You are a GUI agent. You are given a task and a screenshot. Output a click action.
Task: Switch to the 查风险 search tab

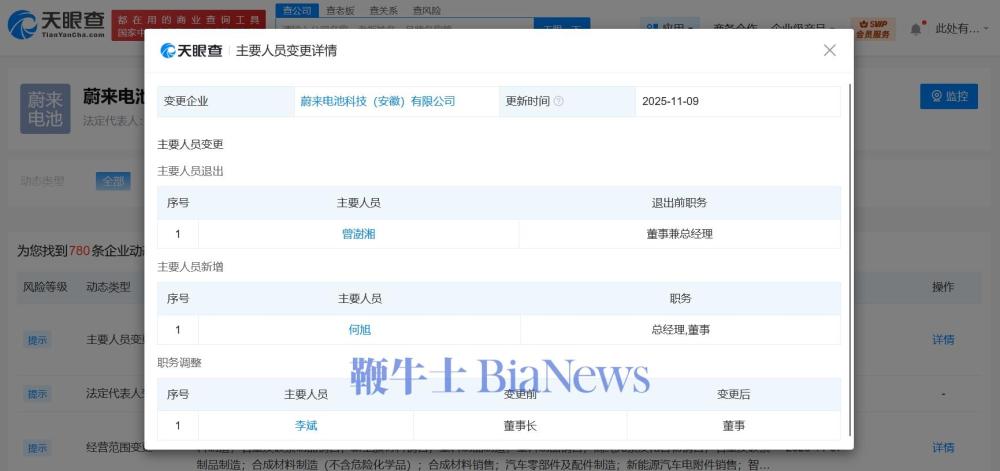click(x=427, y=11)
